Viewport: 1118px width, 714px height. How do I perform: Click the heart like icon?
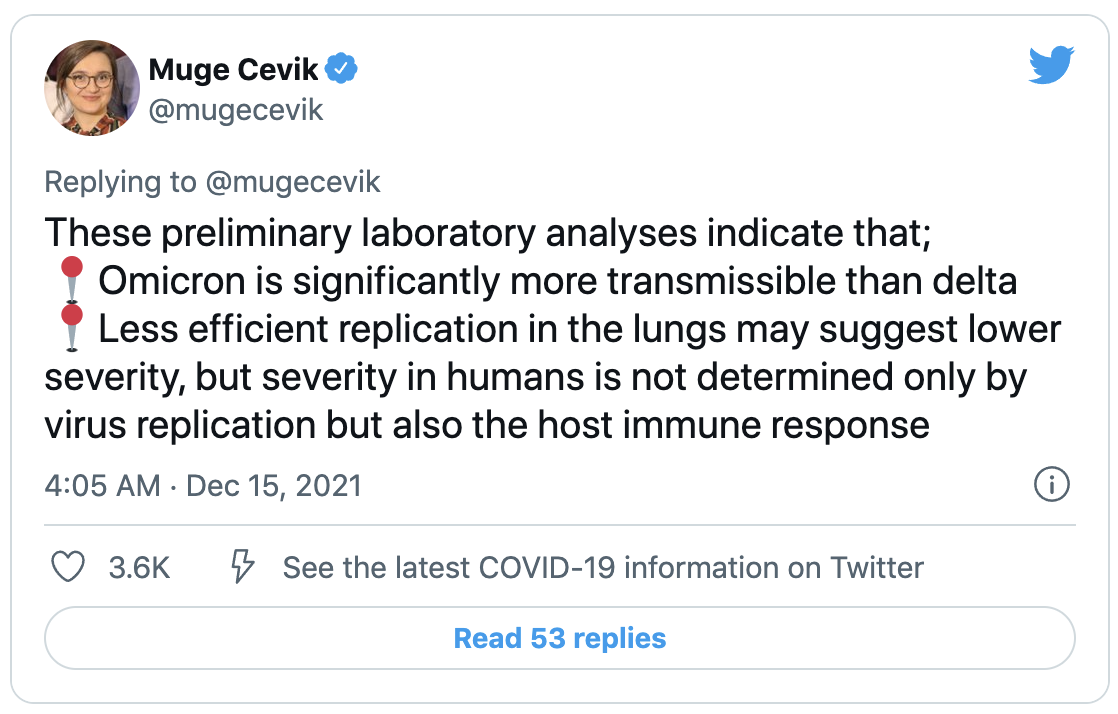click(68, 567)
